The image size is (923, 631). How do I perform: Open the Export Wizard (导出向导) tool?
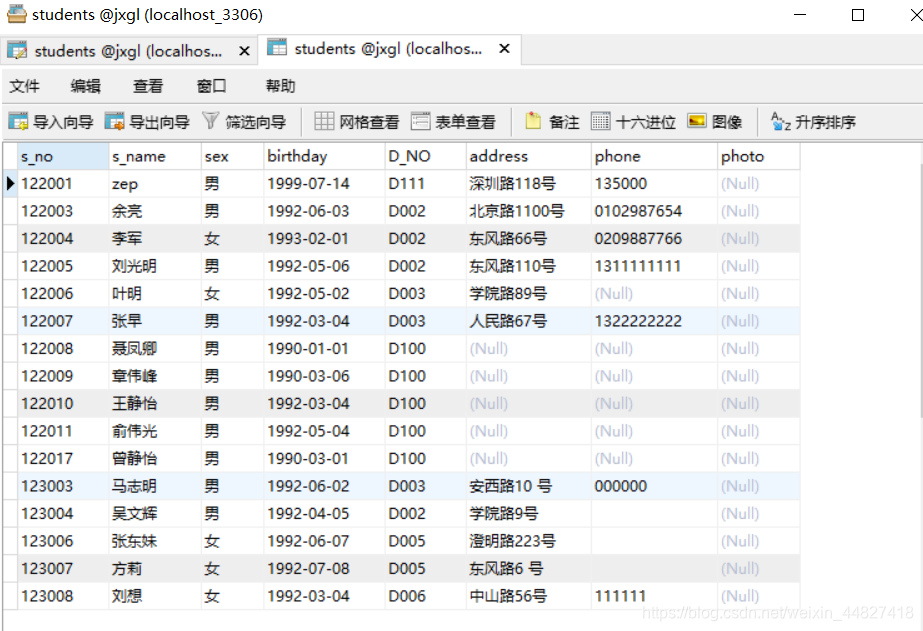[147, 122]
